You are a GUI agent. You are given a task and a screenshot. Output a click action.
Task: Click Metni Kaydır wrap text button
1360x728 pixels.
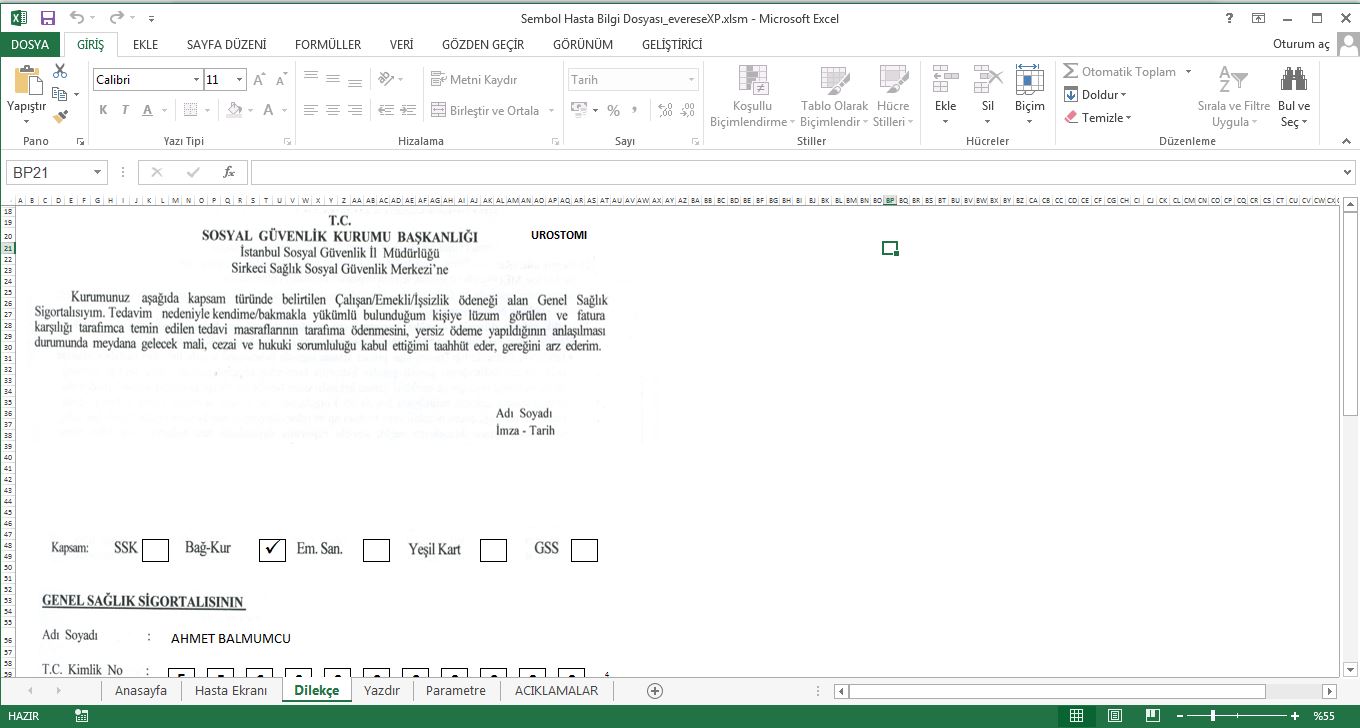[x=474, y=79]
